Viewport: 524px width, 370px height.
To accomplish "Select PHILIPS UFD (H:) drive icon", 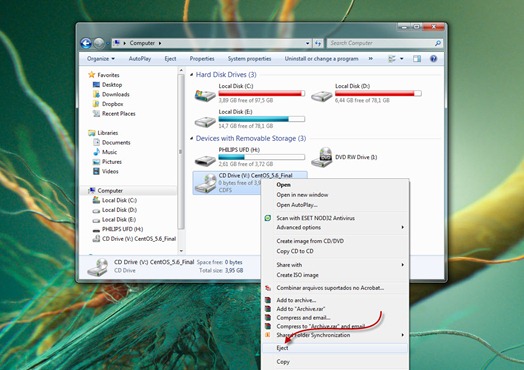I will coord(205,160).
